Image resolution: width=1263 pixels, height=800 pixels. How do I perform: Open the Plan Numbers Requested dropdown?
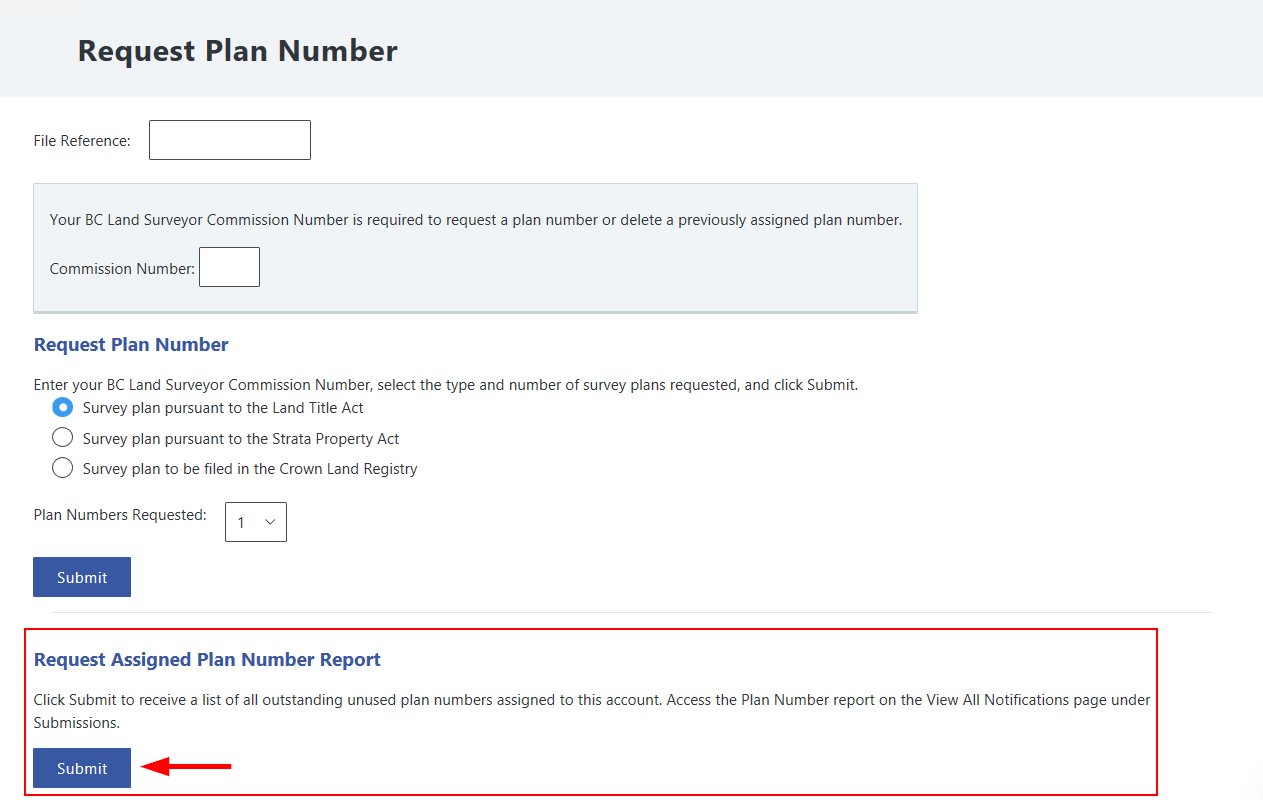click(x=256, y=522)
